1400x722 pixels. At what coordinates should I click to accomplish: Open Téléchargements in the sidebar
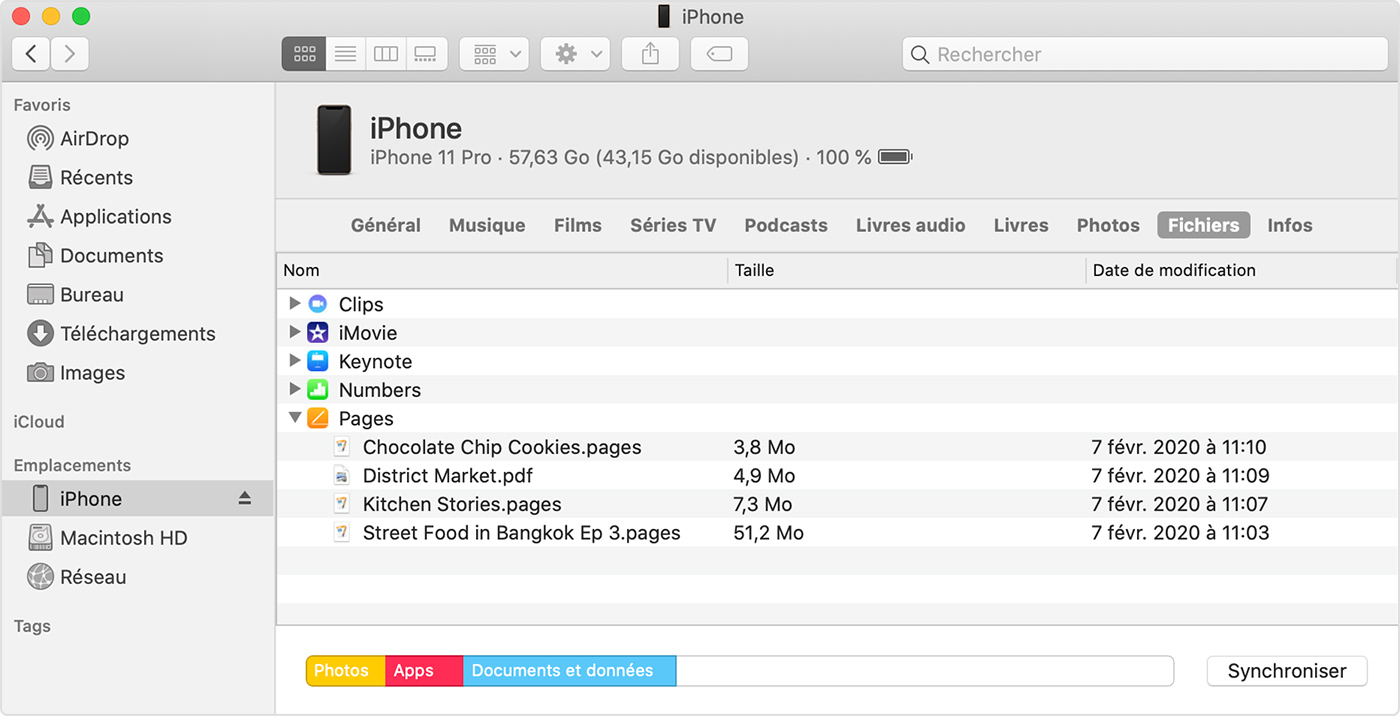tap(121, 333)
